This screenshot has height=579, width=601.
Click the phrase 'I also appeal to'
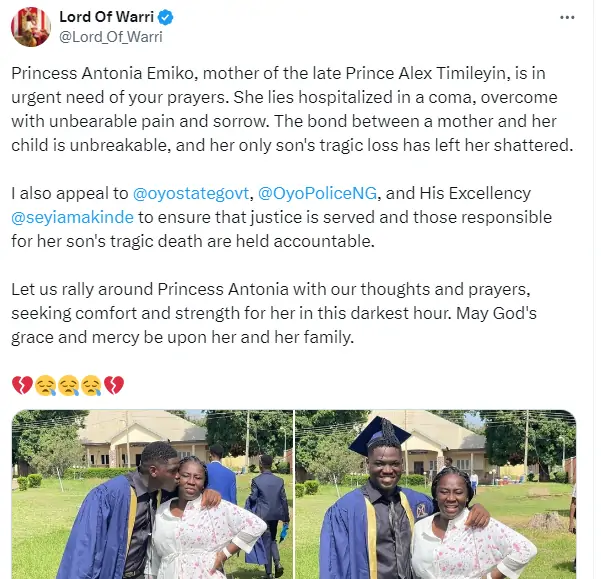pyautogui.click(x=70, y=192)
